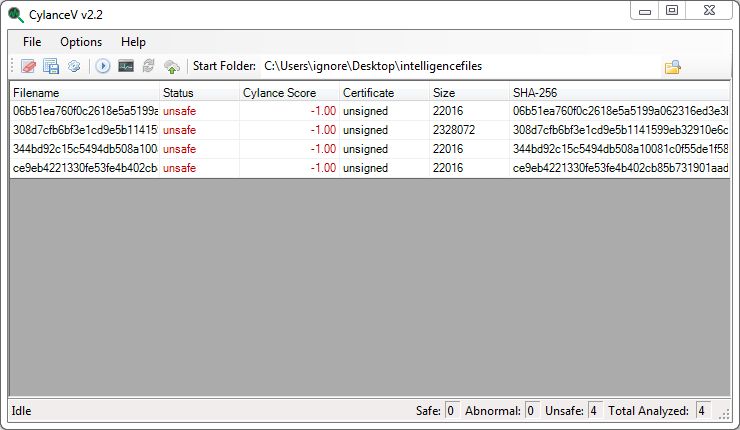This screenshot has width=740, height=430.
Task: Click the Status column header
Action: pos(198,93)
